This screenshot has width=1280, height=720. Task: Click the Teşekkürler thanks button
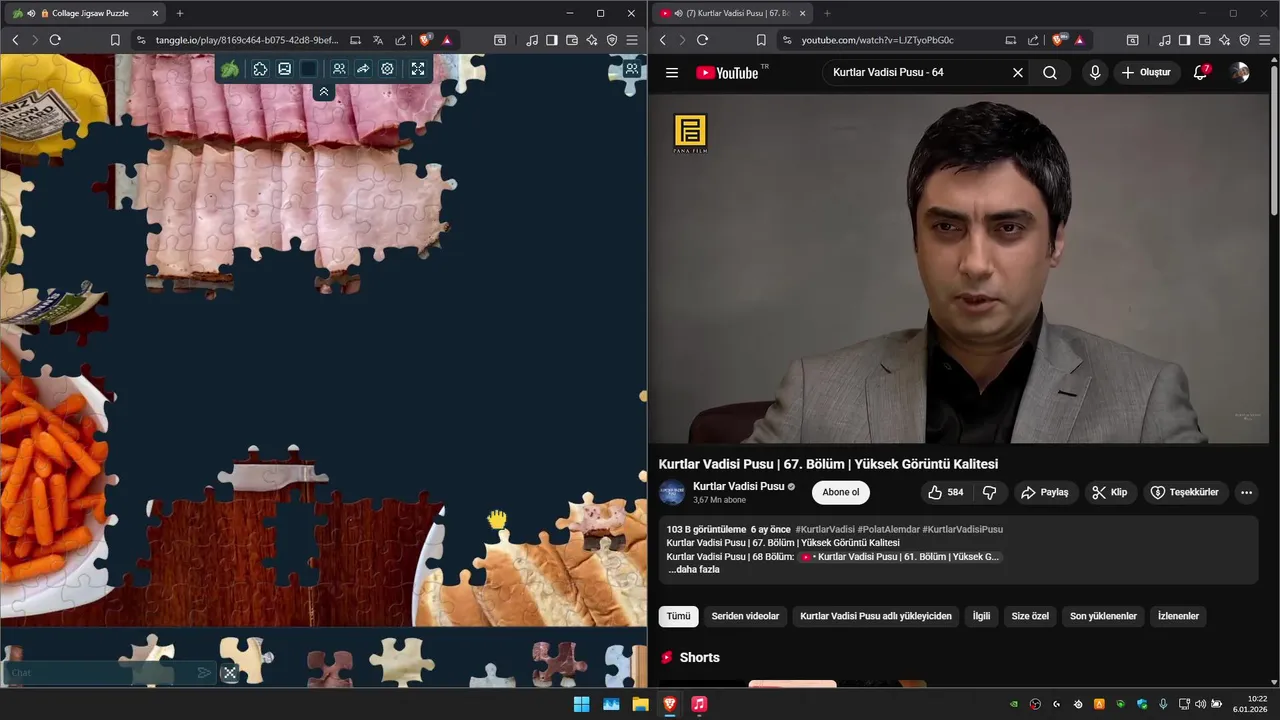[1185, 492]
